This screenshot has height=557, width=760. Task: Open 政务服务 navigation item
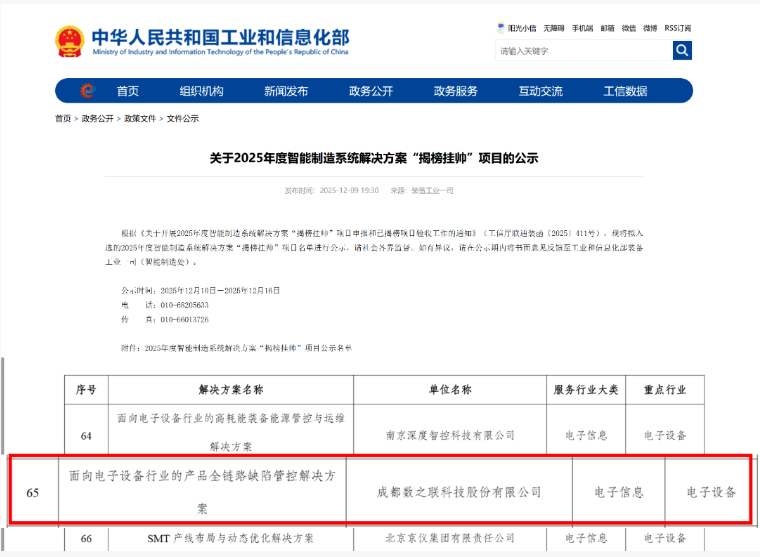[x=455, y=91]
